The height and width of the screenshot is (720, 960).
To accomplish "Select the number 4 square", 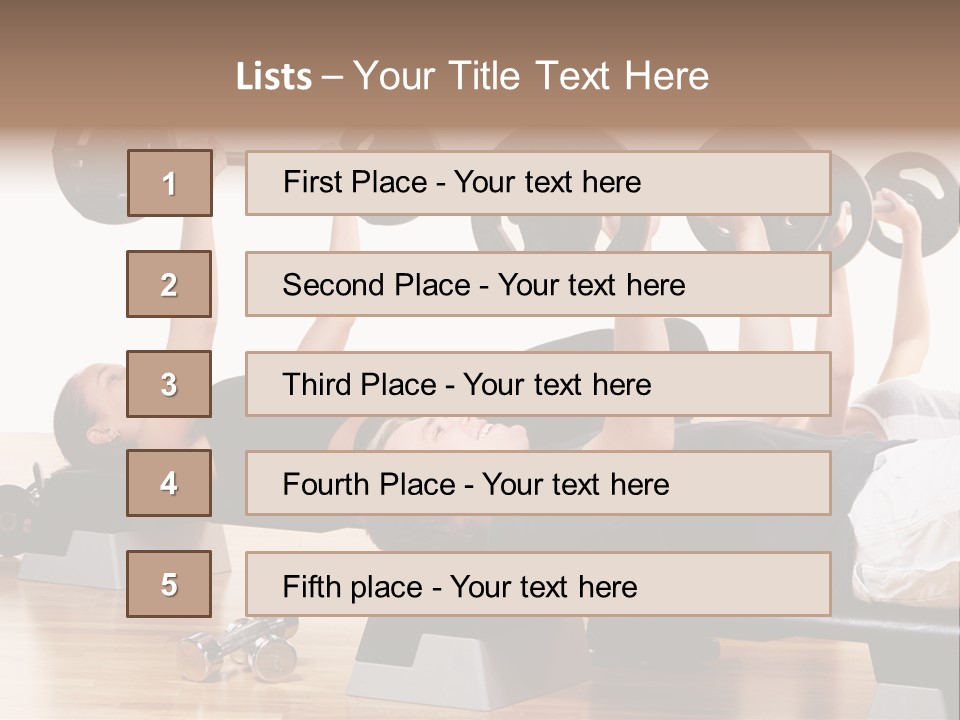I will pos(169,483).
